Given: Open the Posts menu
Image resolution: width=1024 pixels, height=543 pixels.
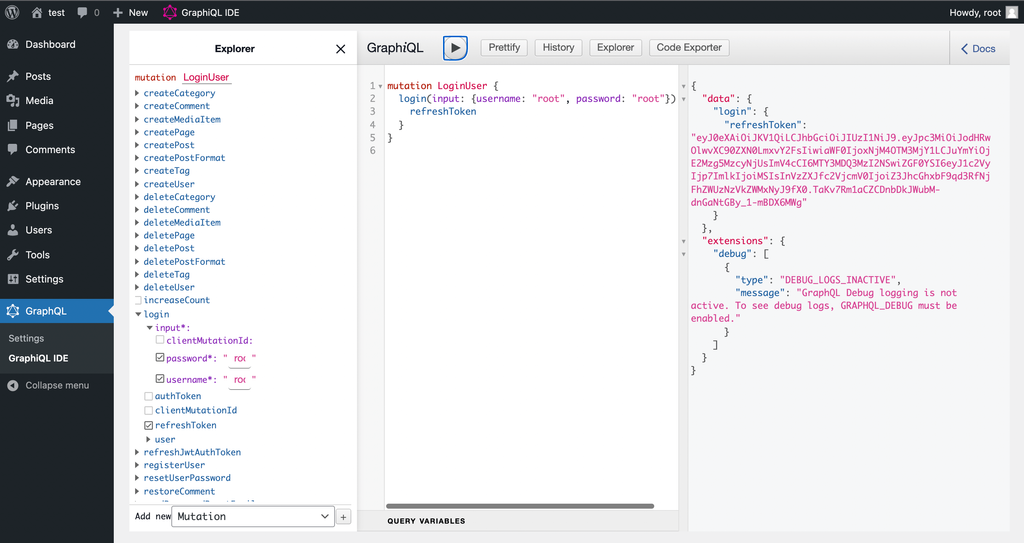Looking at the screenshot, I should [57, 76].
